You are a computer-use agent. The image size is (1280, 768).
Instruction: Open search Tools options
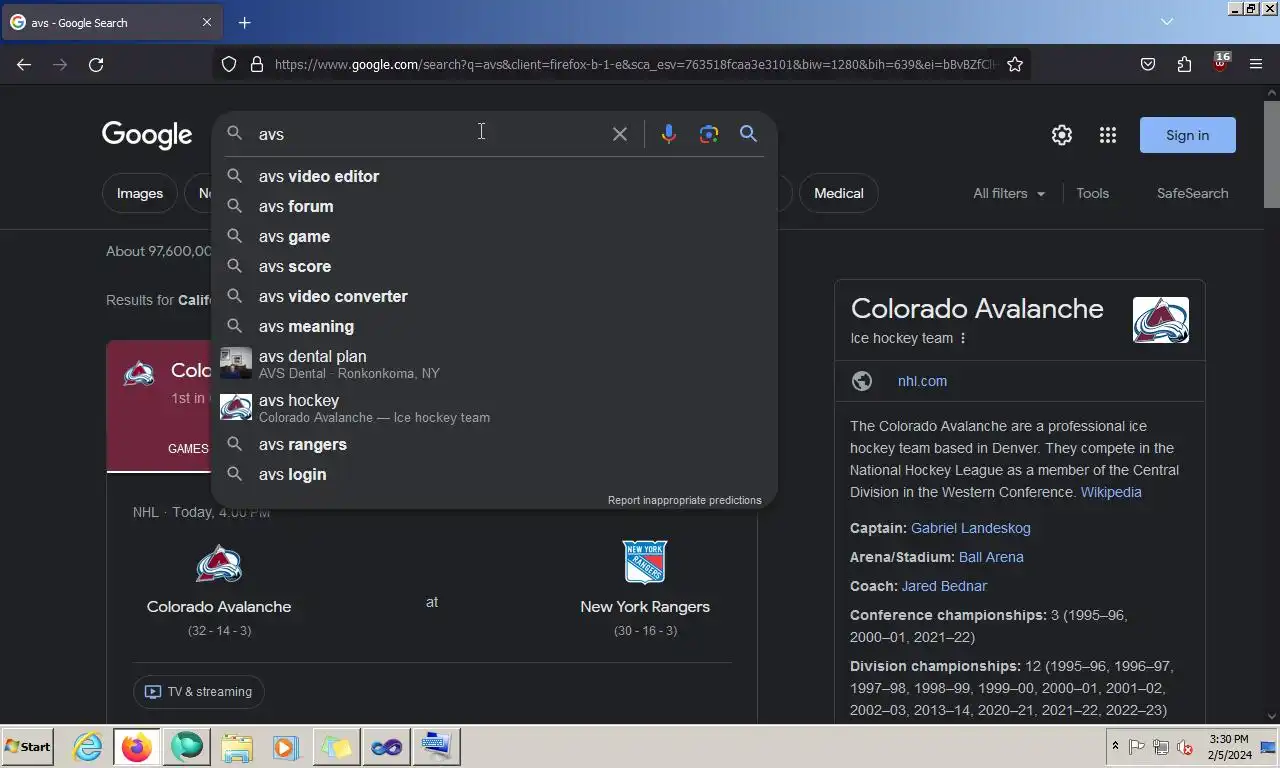coord(1092,193)
